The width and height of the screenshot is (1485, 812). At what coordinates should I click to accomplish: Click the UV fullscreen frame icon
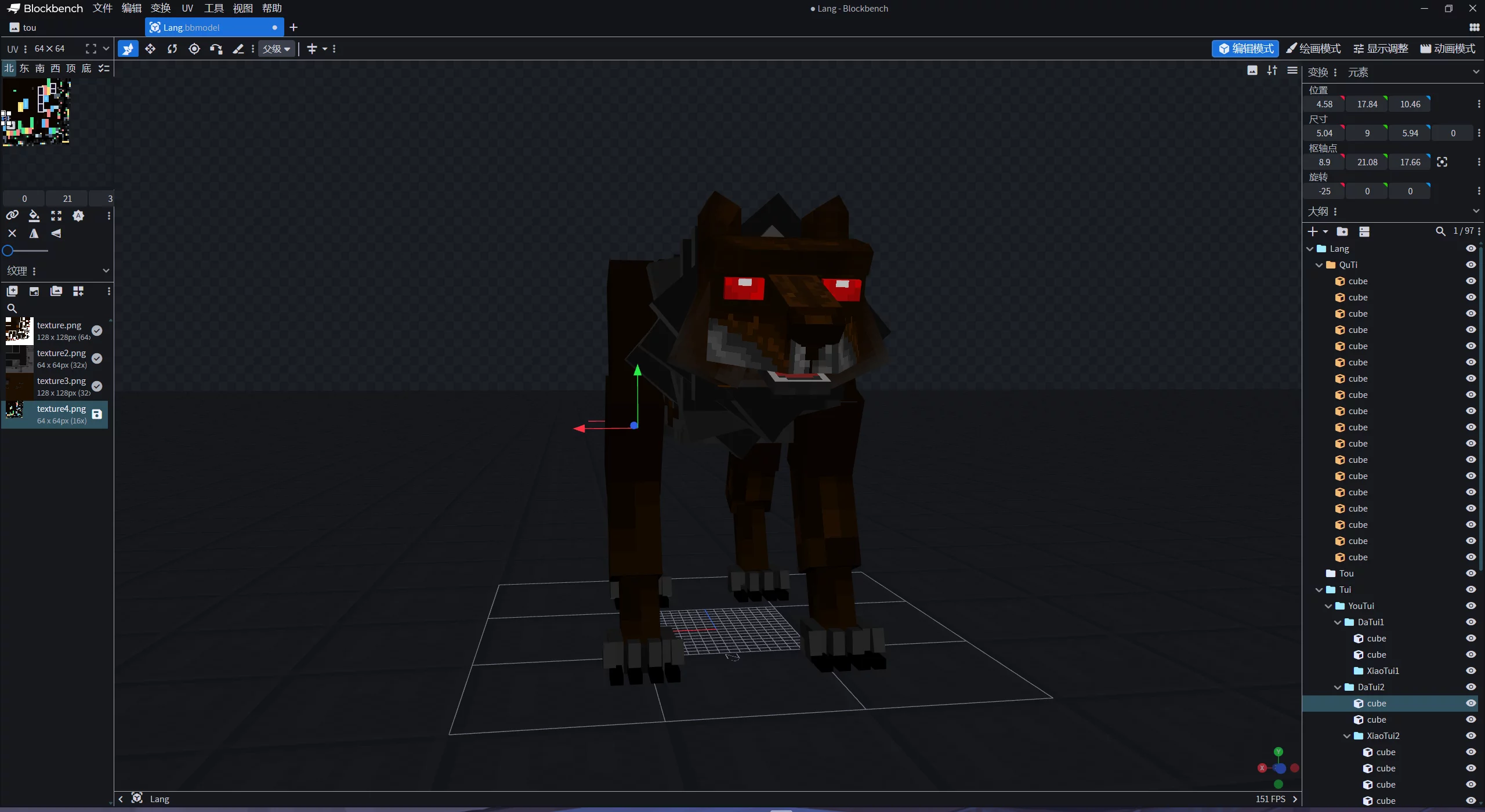click(91, 49)
